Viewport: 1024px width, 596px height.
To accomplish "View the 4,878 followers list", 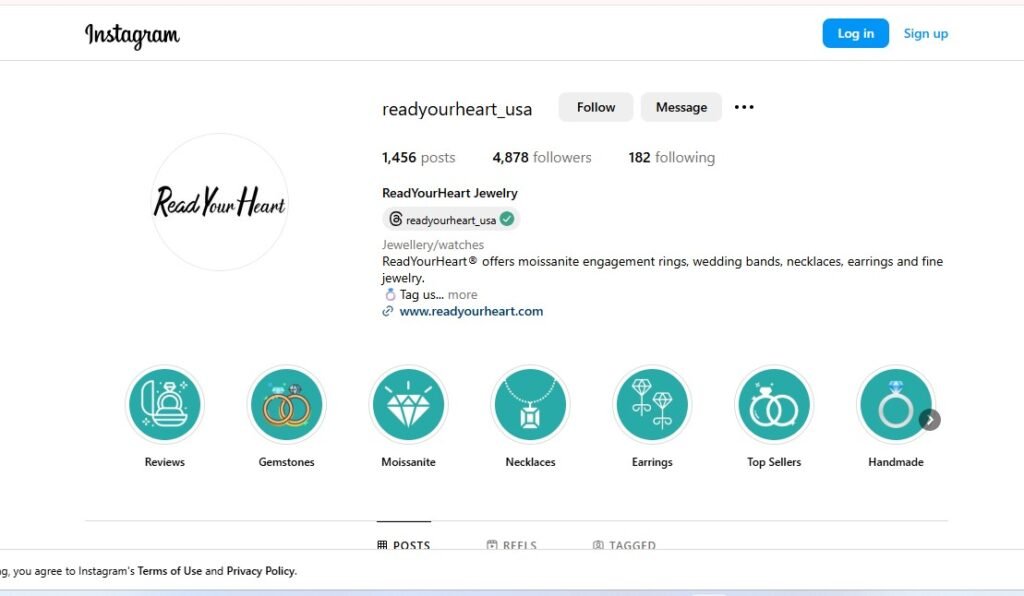I will 542,157.
